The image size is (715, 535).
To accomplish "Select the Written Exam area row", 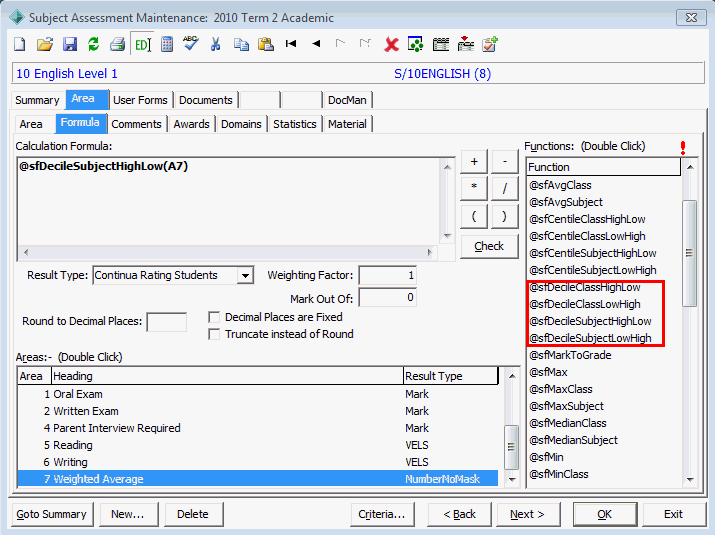I will (258, 411).
